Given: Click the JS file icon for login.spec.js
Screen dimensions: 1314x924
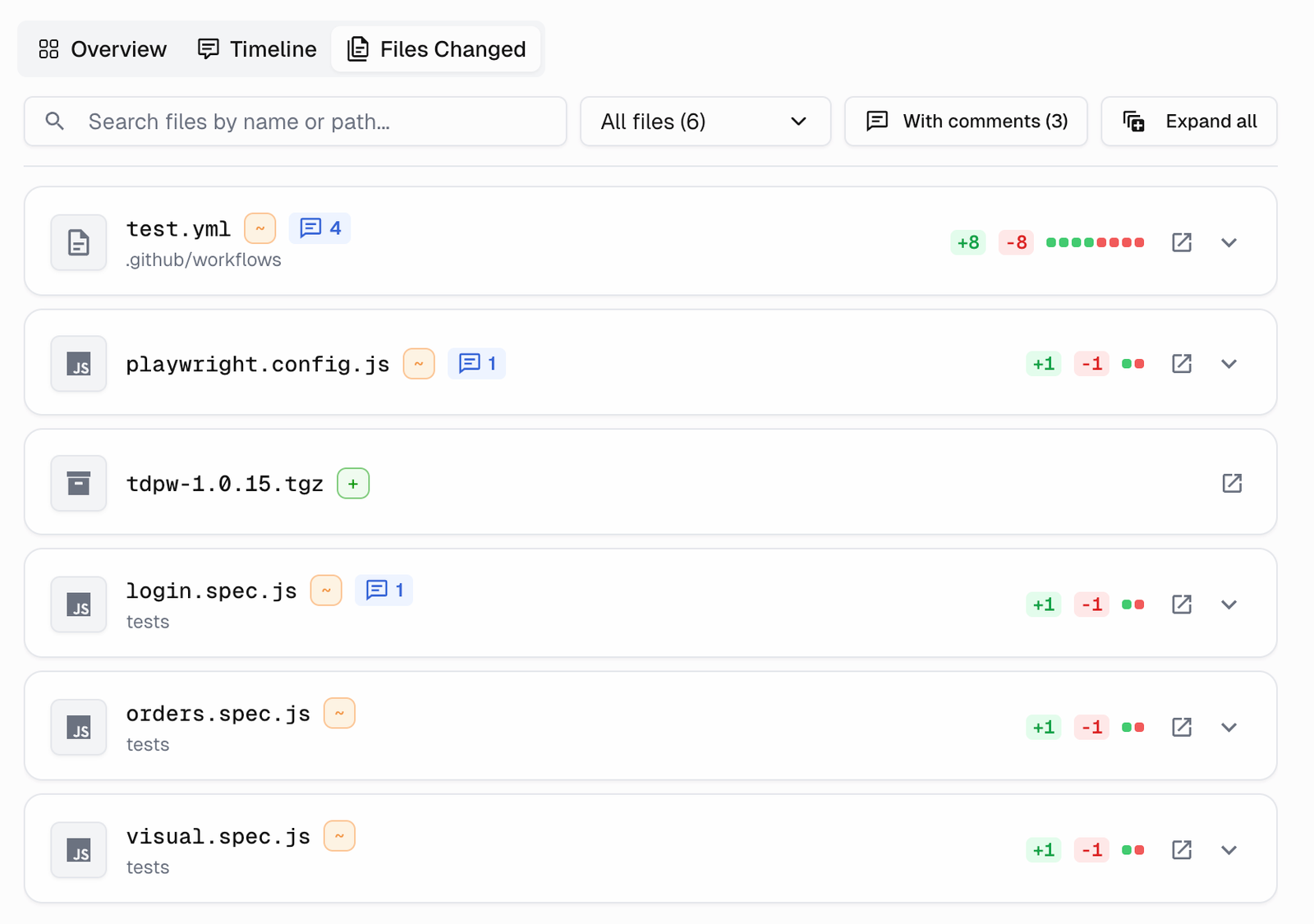Looking at the screenshot, I should click(x=78, y=605).
